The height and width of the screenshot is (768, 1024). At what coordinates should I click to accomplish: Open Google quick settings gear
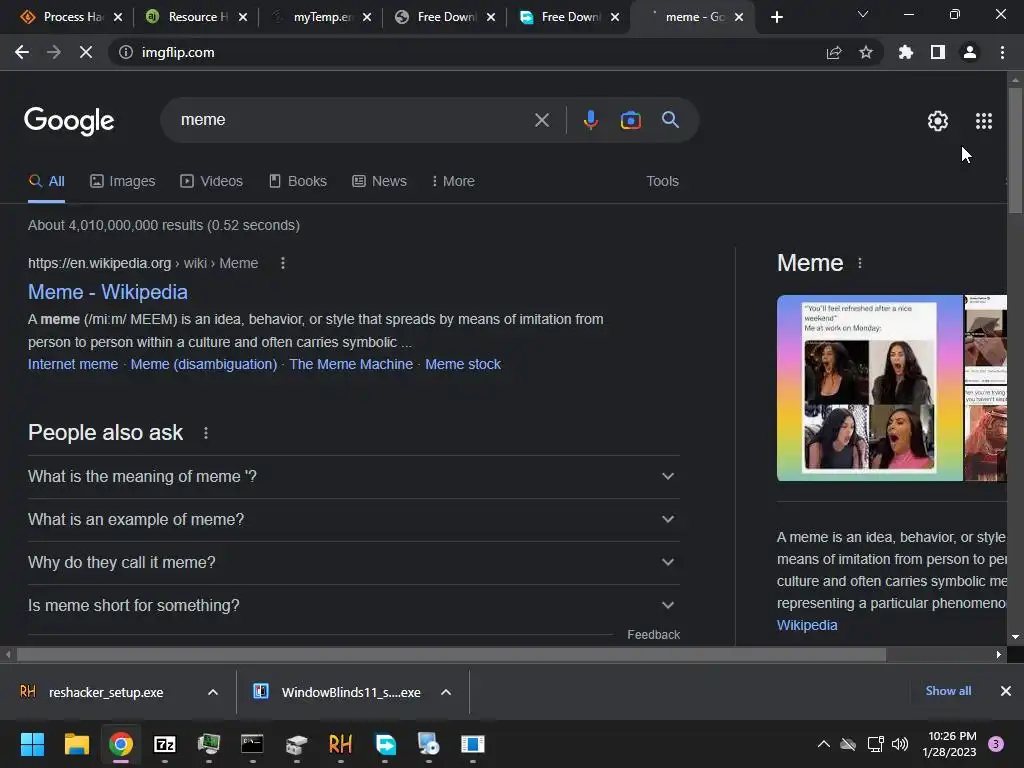938,121
